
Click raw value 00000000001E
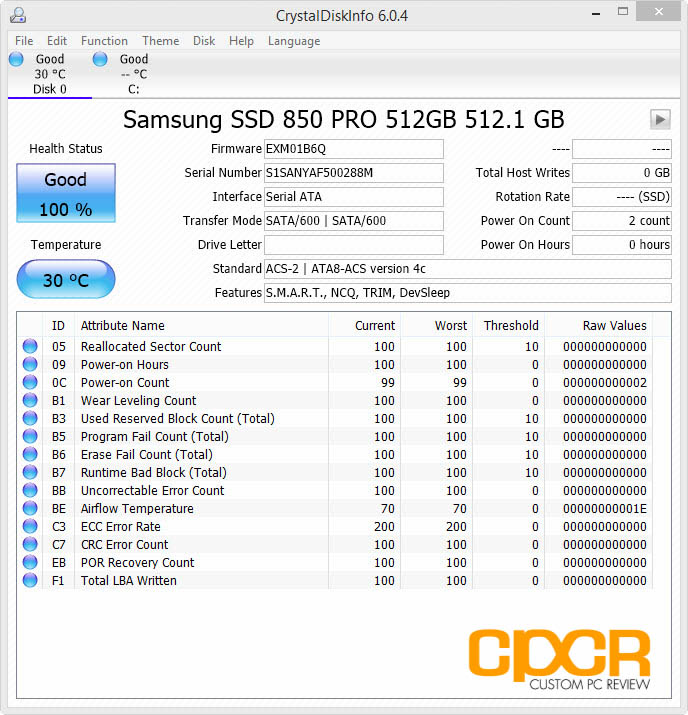point(605,508)
